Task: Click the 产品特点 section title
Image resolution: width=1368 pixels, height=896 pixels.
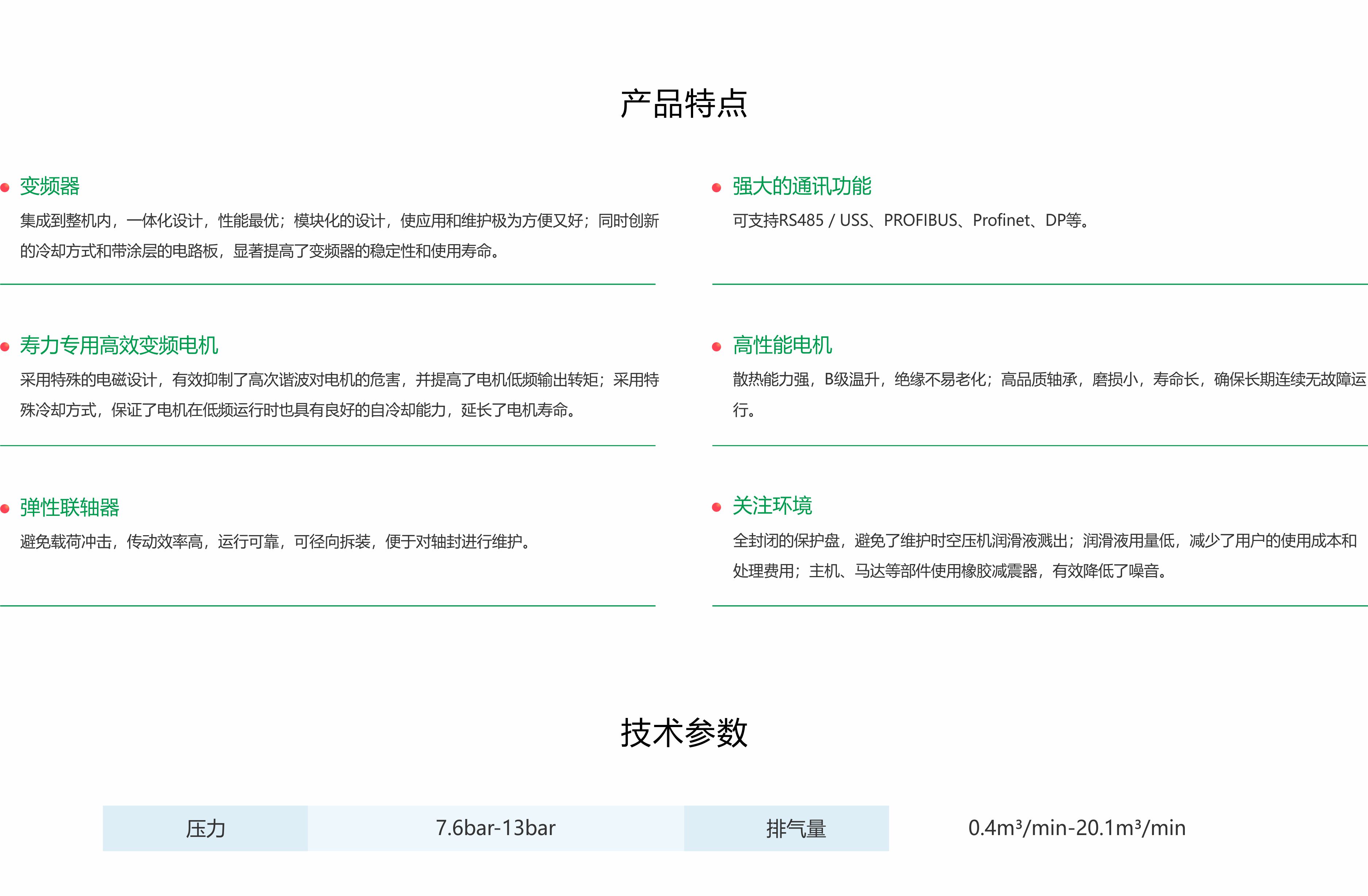Action: 683,104
